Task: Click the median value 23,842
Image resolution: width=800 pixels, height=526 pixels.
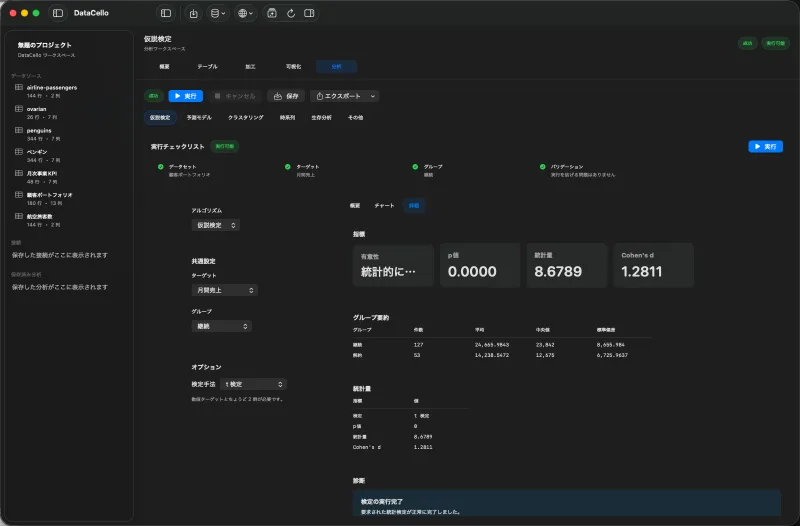Action: [545, 345]
